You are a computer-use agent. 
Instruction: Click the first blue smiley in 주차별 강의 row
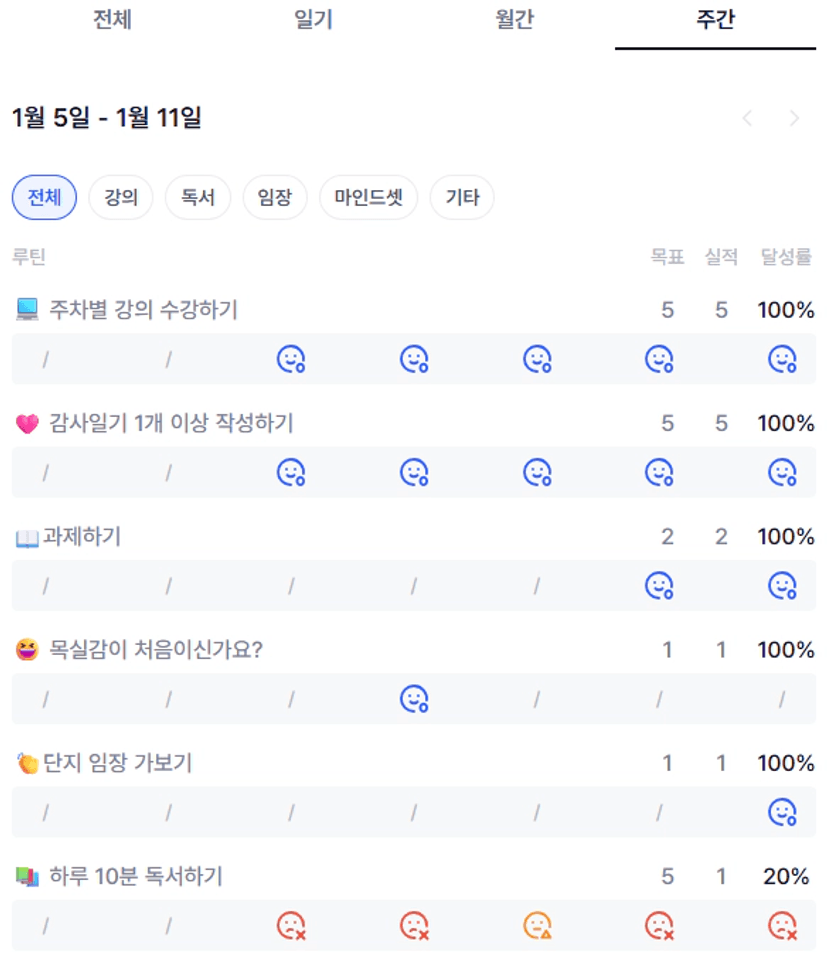(290, 359)
